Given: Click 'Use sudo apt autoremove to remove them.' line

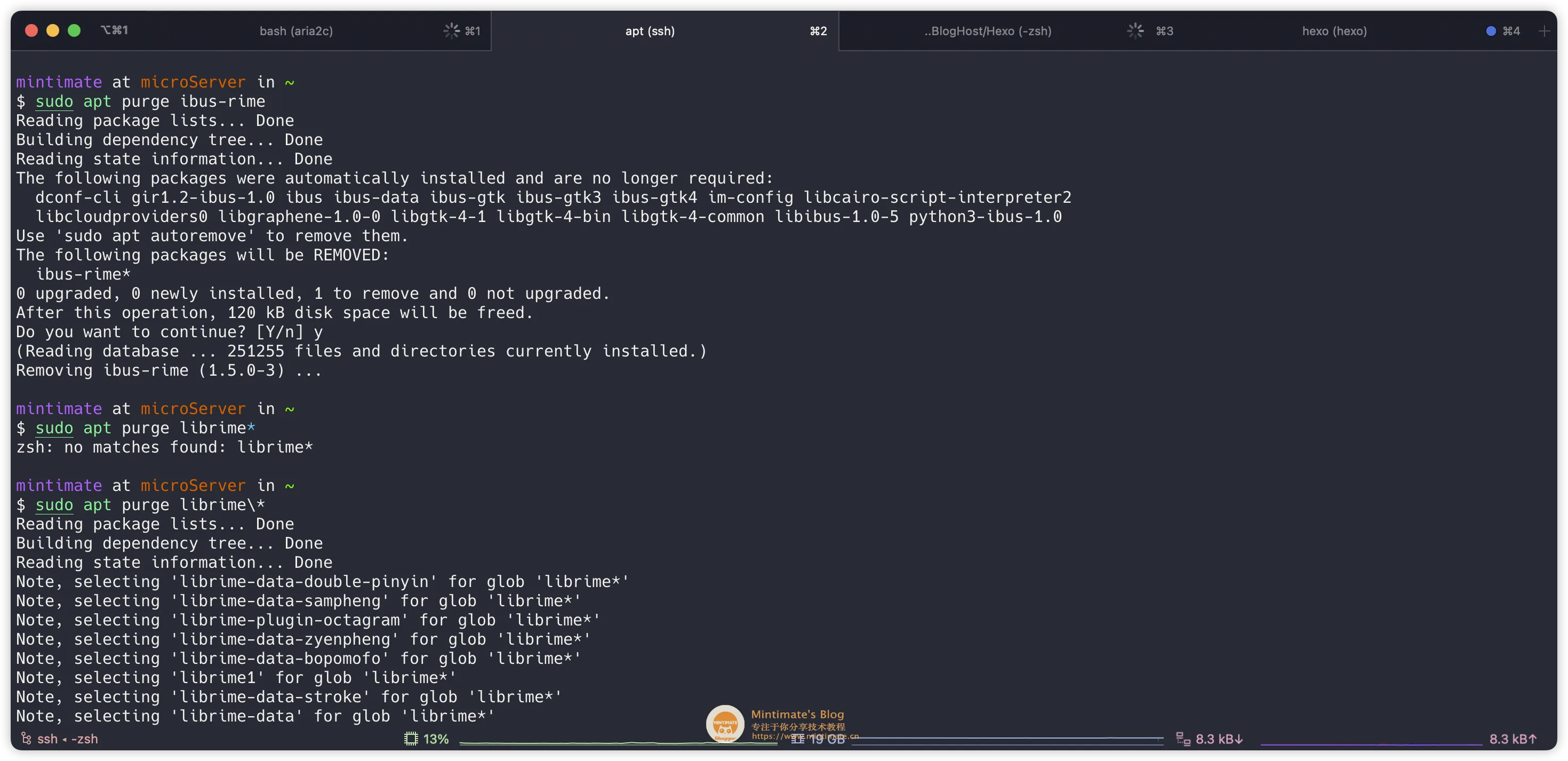Looking at the screenshot, I should (x=212, y=235).
